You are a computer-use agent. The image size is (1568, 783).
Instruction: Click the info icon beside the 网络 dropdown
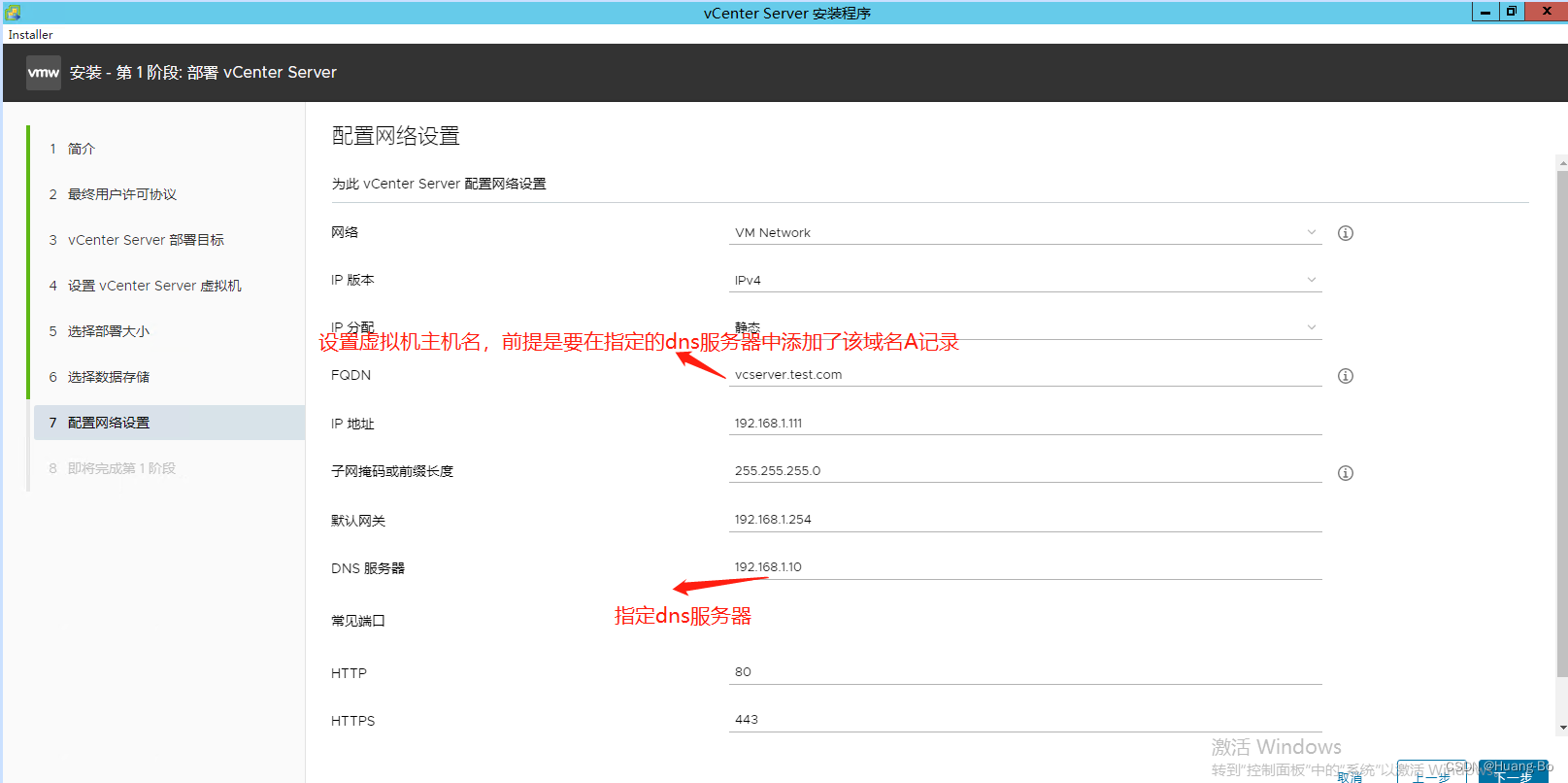point(1346,233)
